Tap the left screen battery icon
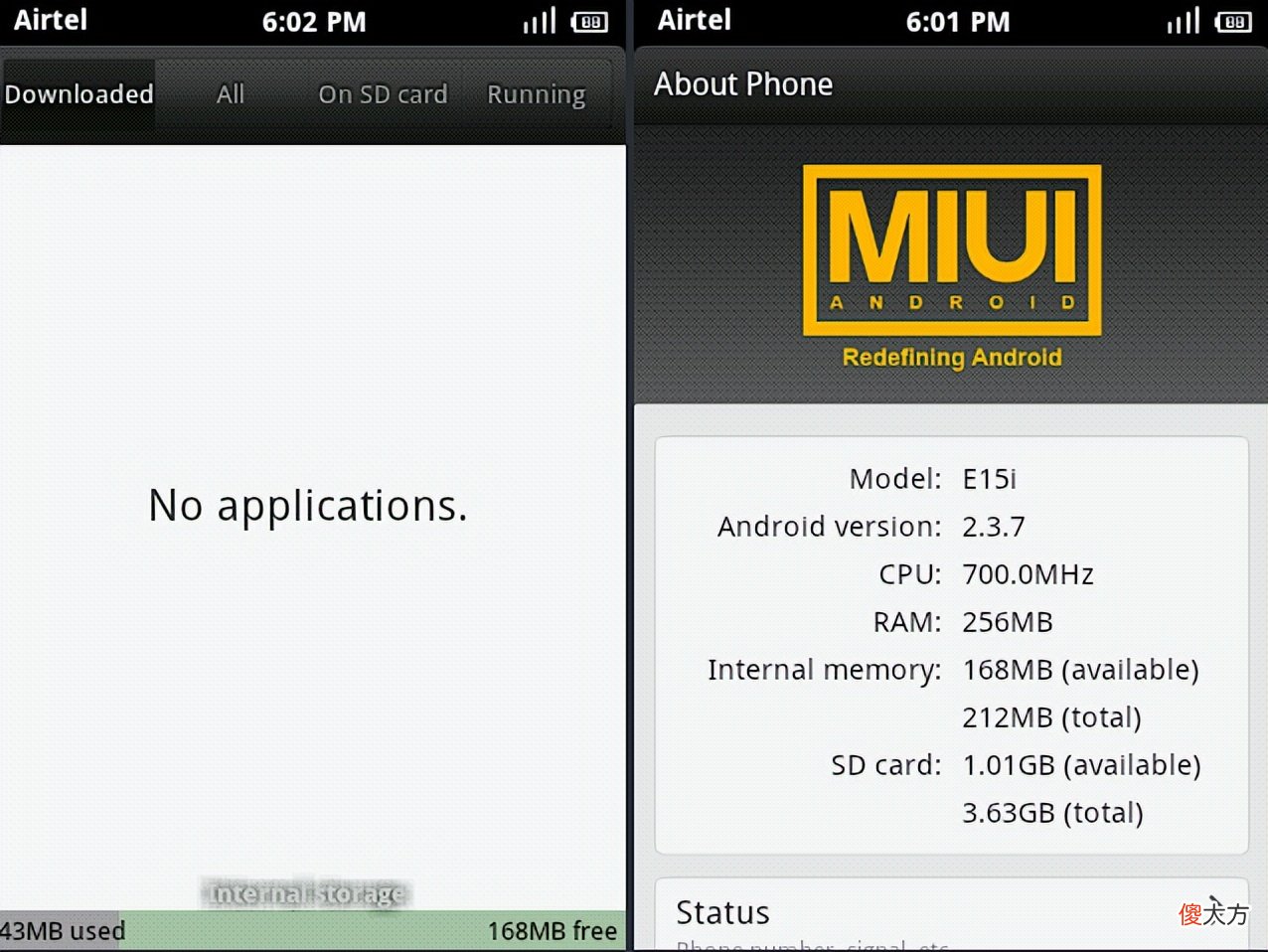1268x952 pixels. pos(589,22)
